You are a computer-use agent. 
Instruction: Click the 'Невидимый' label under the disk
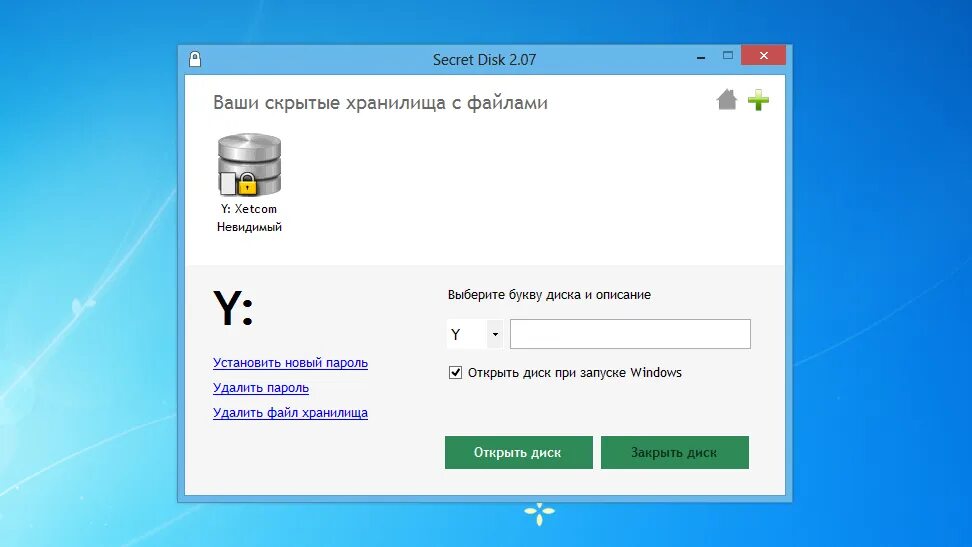[x=249, y=227]
